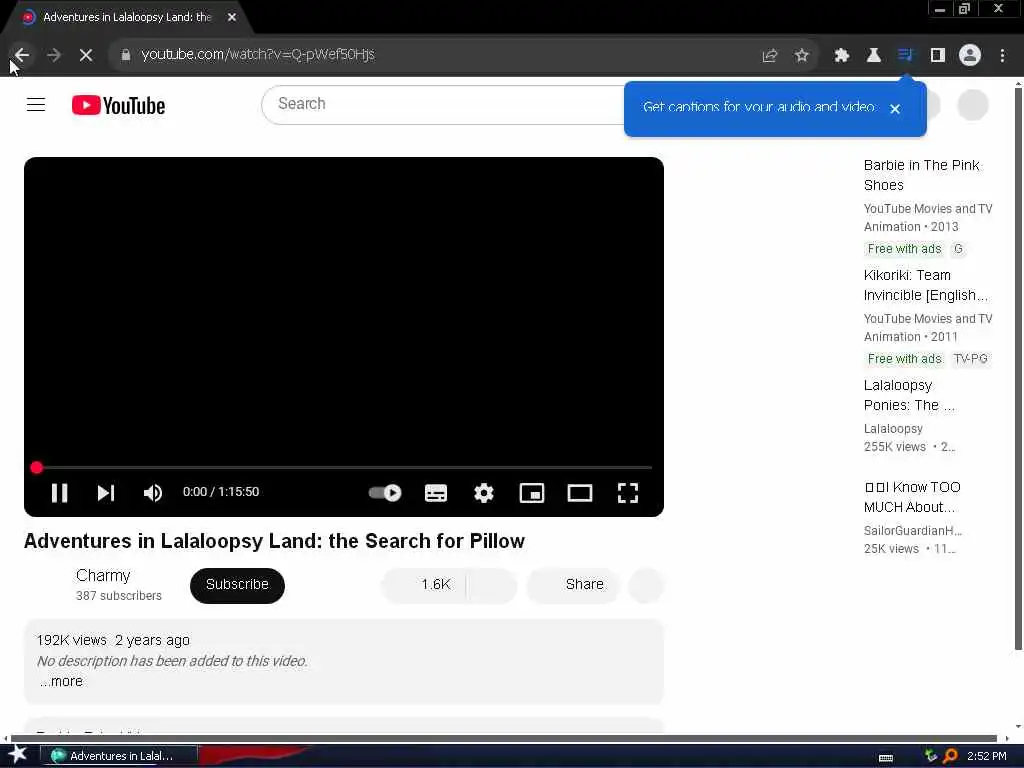Toggle subtitles/closed captions

coord(436,492)
